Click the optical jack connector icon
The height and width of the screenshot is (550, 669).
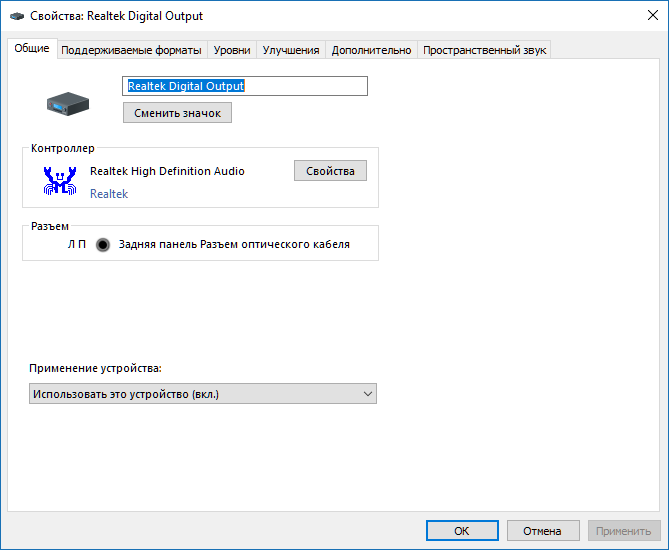[103, 244]
